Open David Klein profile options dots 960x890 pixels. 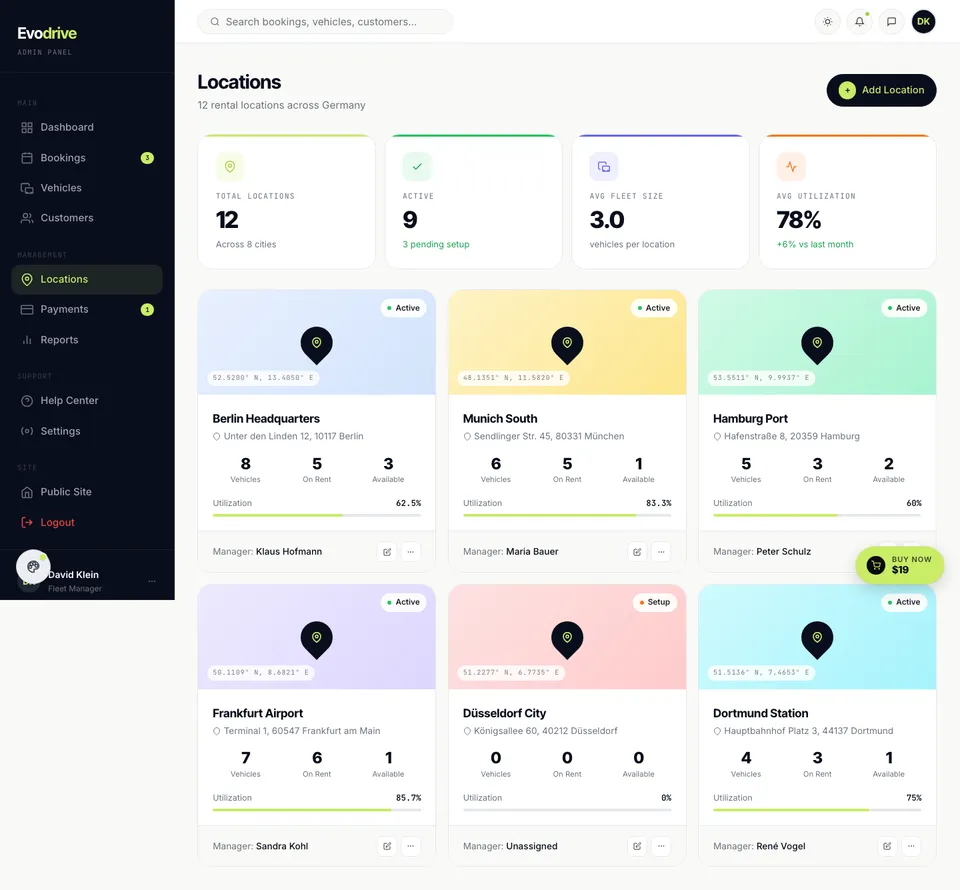pos(152,581)
